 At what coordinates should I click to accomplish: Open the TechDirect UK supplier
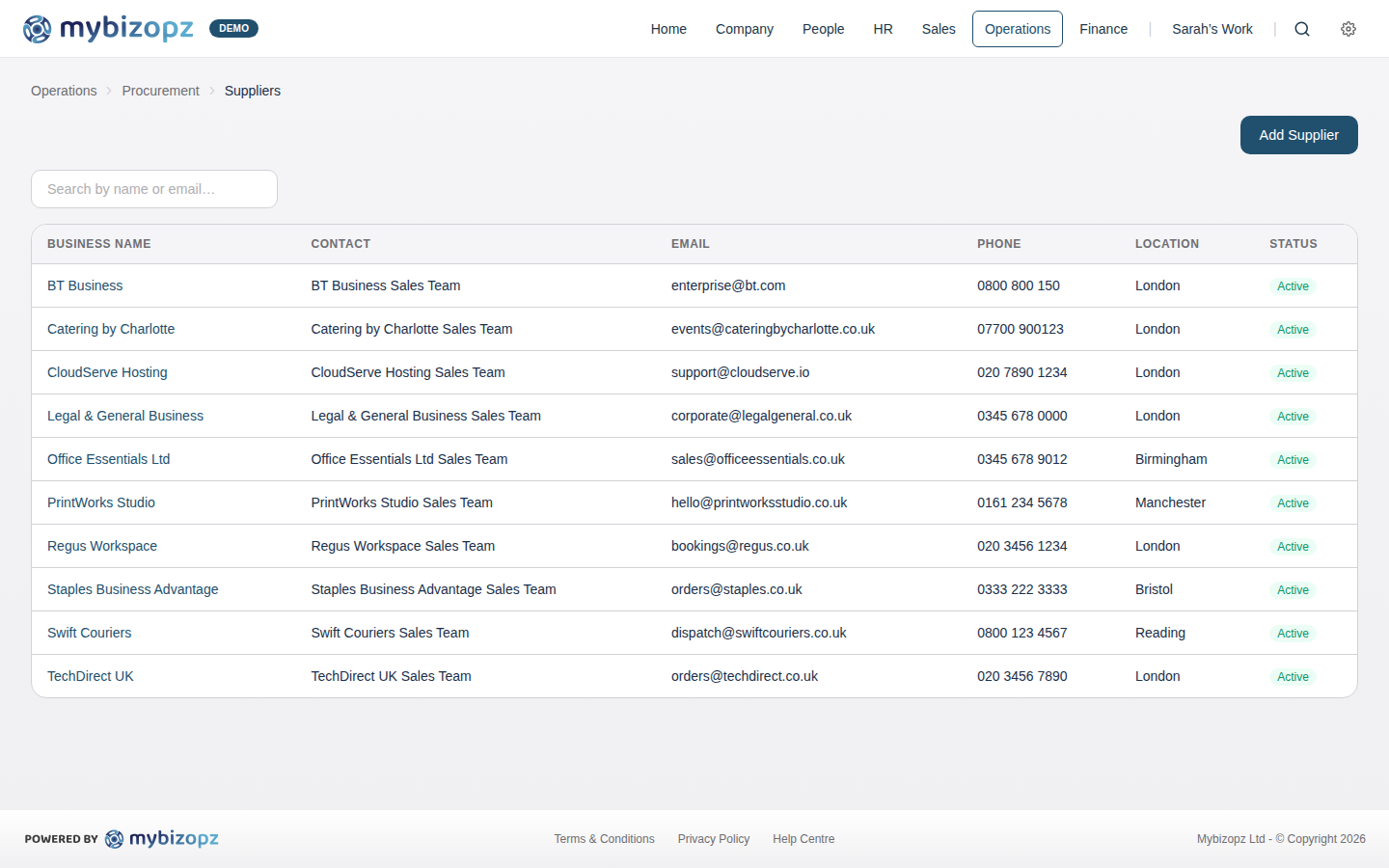[91, 676]
